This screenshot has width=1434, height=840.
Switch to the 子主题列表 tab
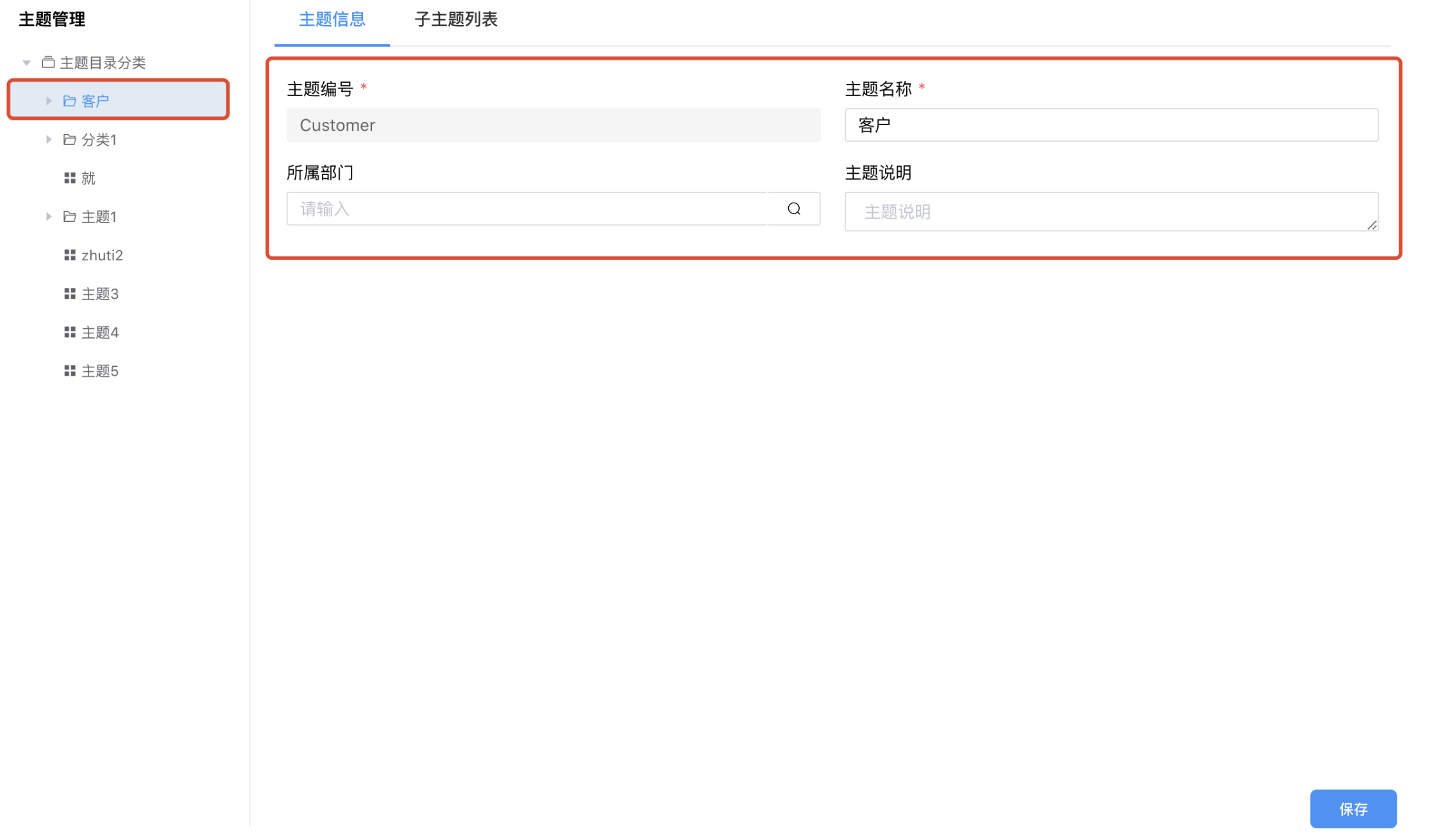(x=455, y=19)
